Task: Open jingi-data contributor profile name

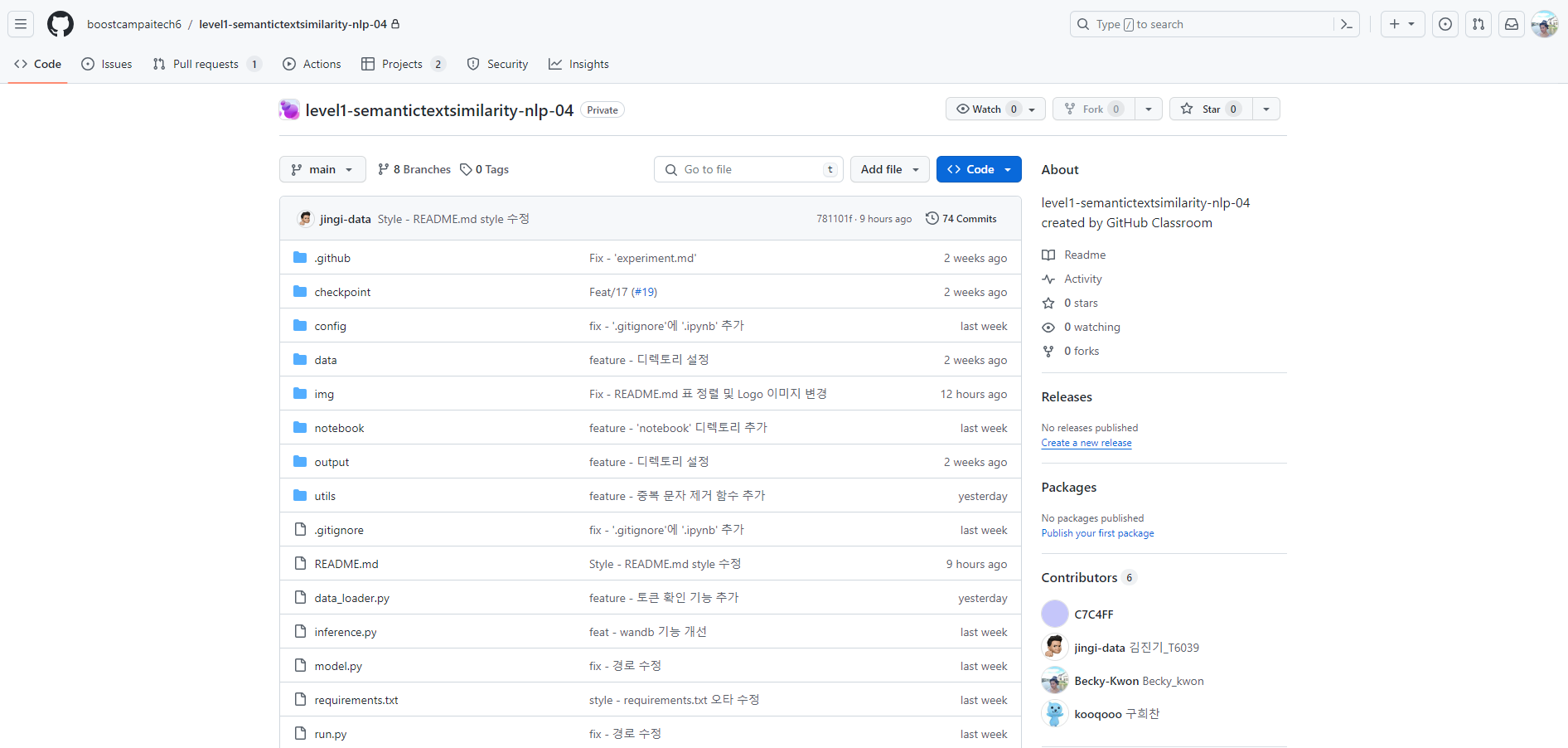Action: pyautogui.click(x=1100, y=648)
